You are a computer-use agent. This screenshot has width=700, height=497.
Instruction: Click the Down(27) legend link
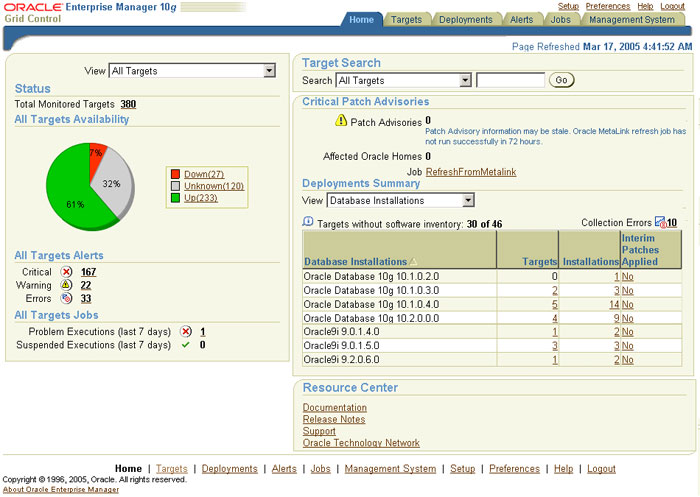(x=204, y=174)
